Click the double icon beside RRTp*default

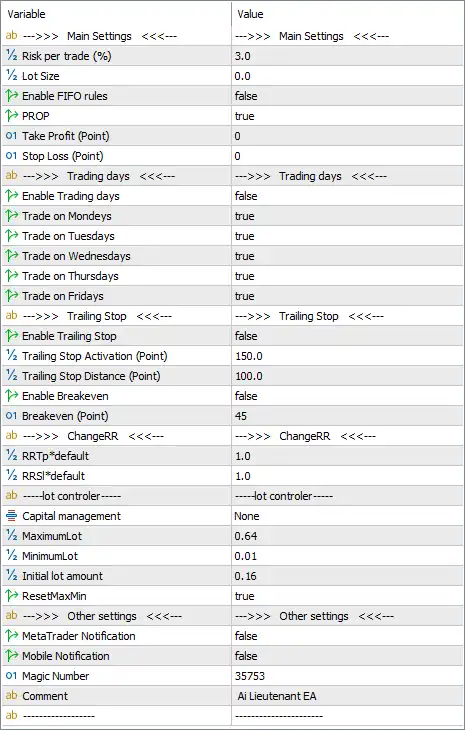coord(11,456)
